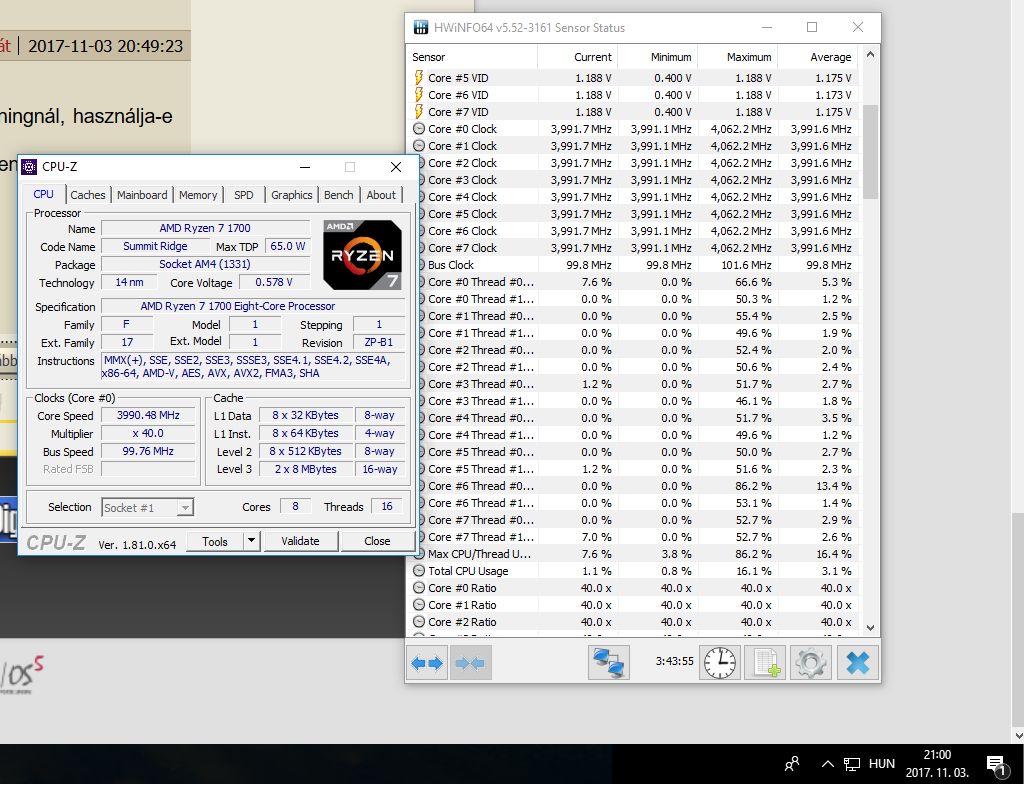The image size is (1024, 791).
Task: Click the forum timestamp '2017-11-03 20:49:23'
Action: click(x=106, y=46)
